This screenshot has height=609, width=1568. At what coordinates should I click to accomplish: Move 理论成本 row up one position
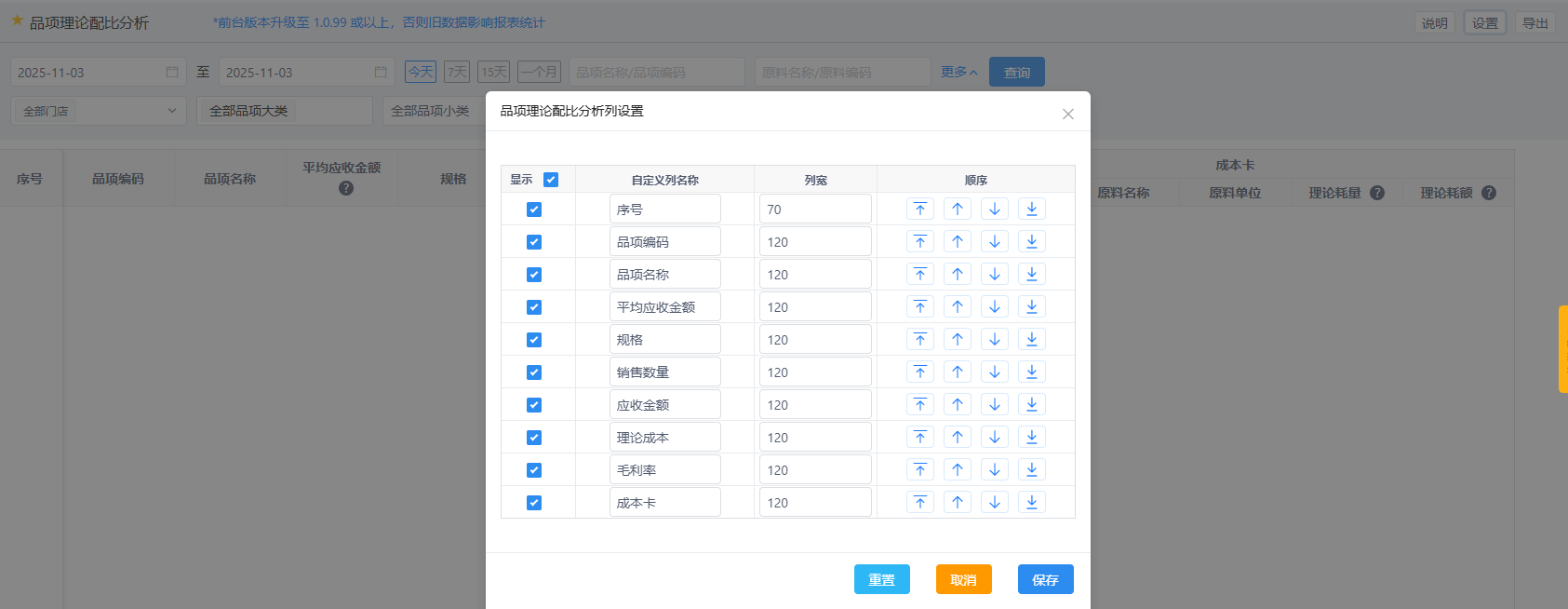[x=958, y=438]
